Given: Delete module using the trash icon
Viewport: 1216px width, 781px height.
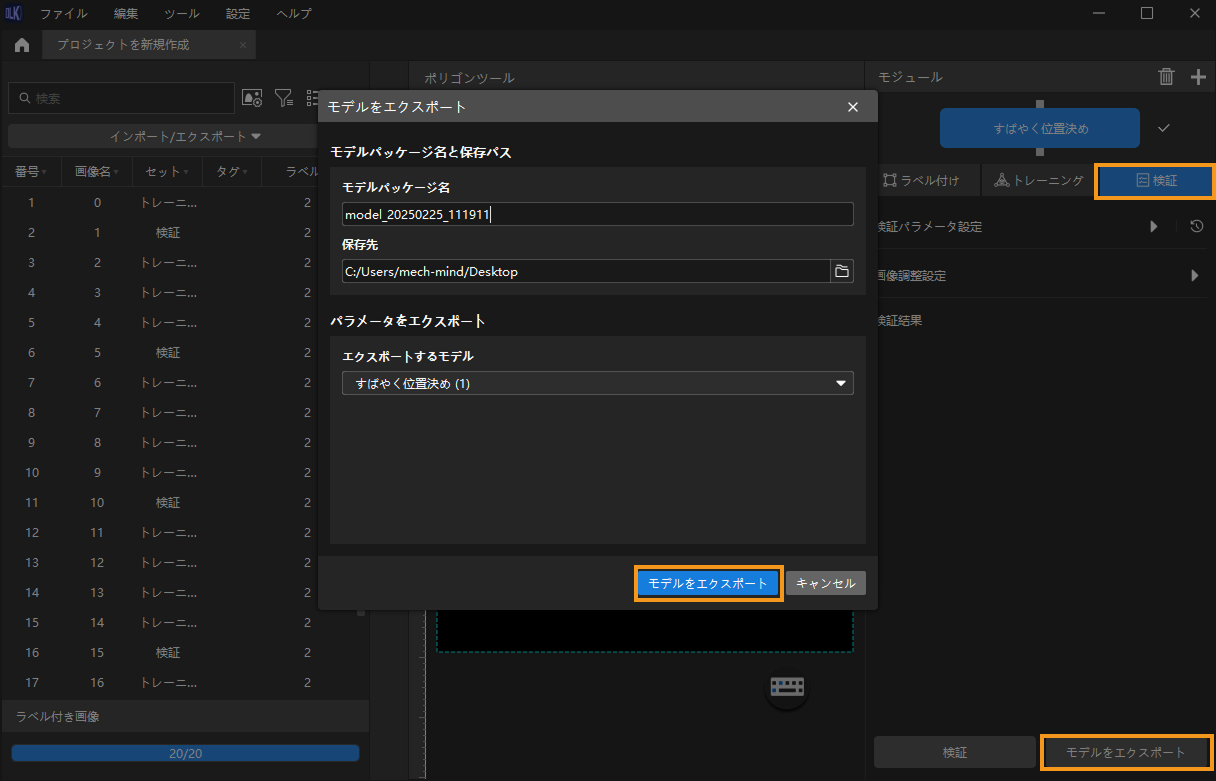Looking at the screenshot, I should 1166,77.
